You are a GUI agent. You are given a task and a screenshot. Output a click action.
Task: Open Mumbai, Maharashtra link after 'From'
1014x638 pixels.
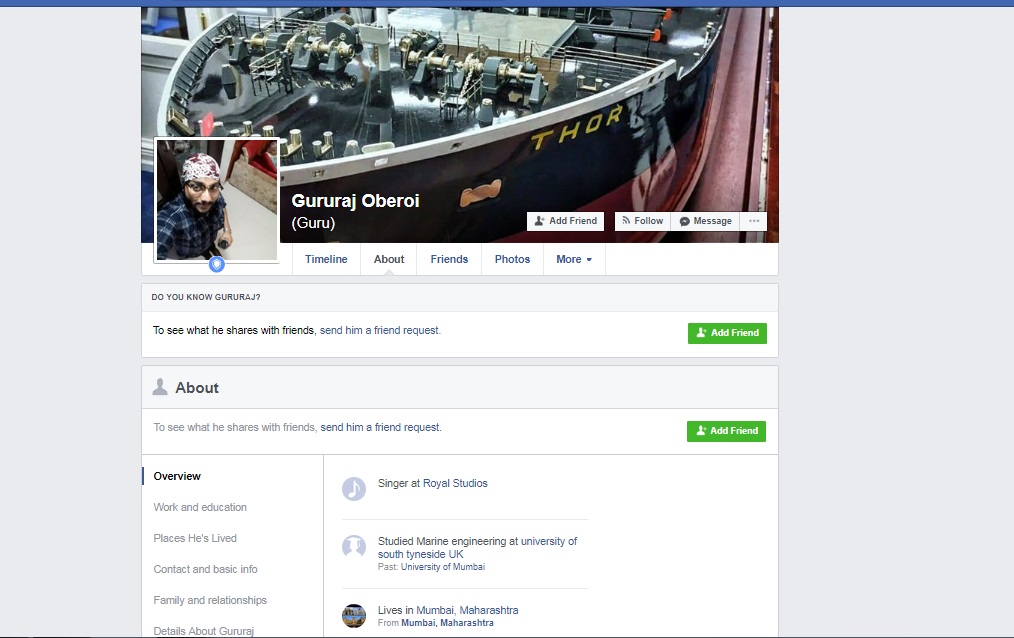447,623
